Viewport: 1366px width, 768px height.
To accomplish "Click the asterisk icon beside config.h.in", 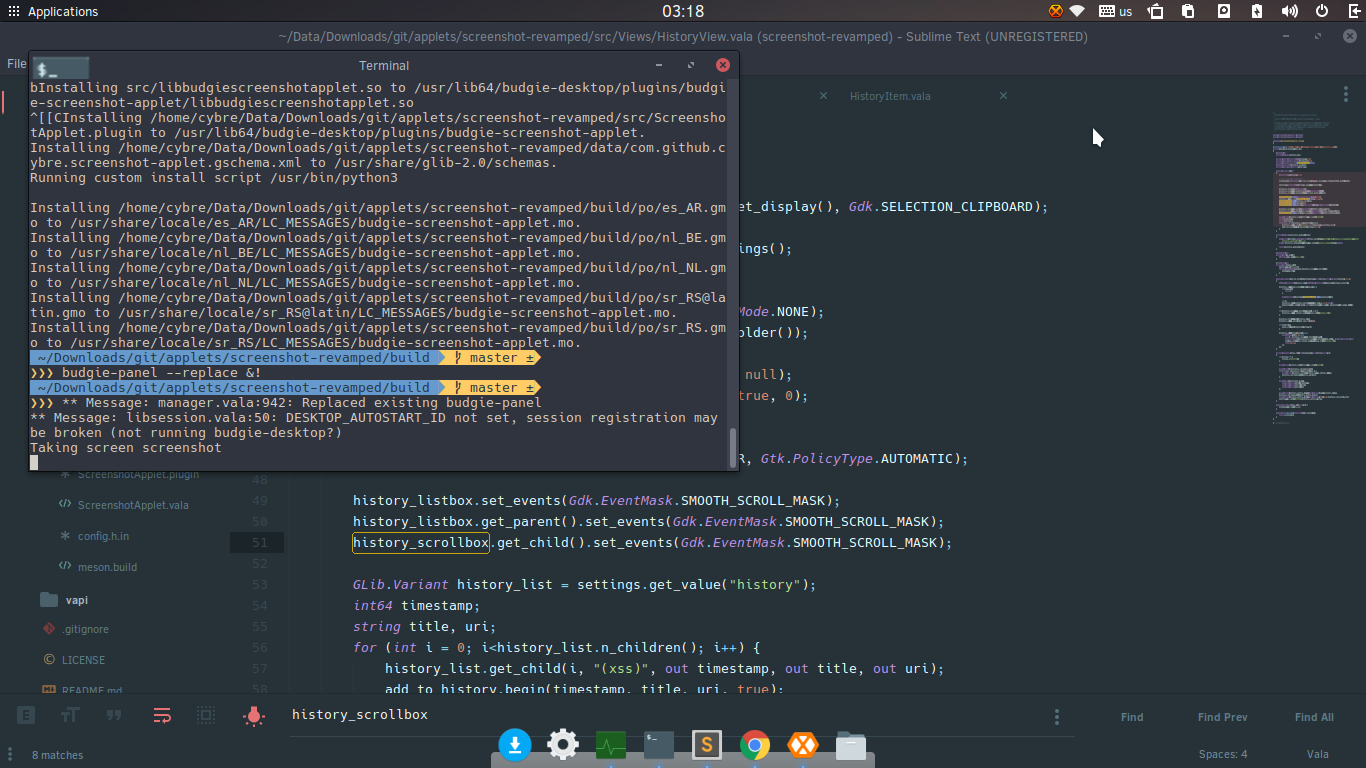I will coord(65,535).
